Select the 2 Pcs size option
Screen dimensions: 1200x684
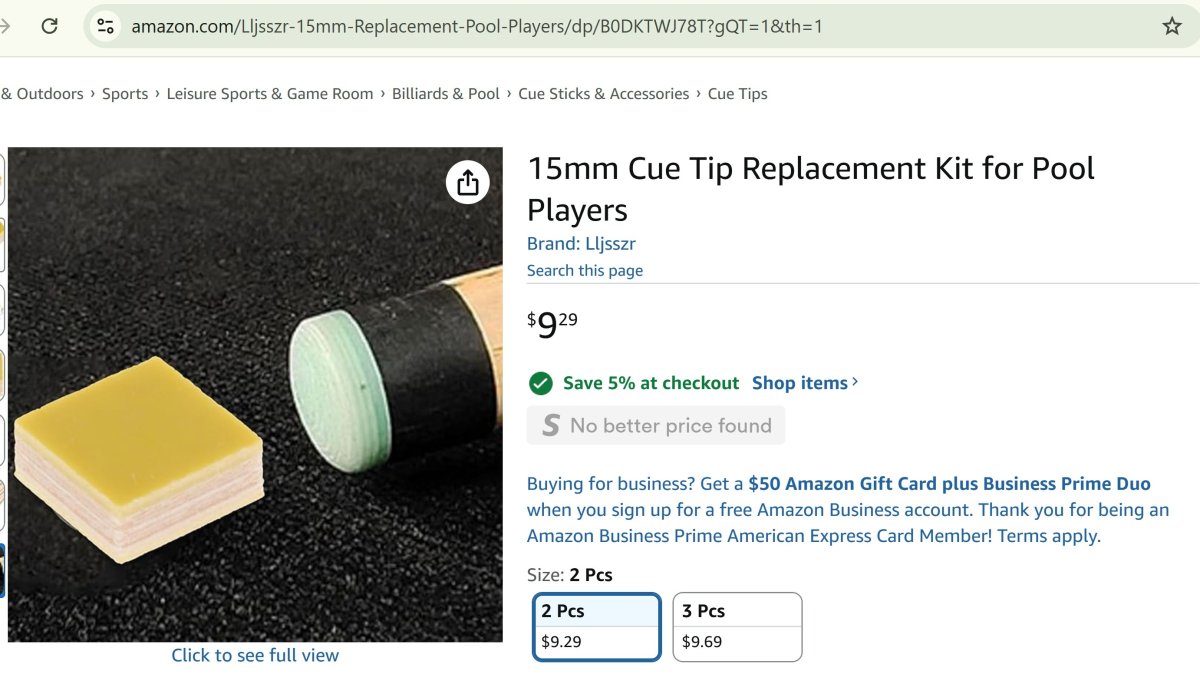597,626
